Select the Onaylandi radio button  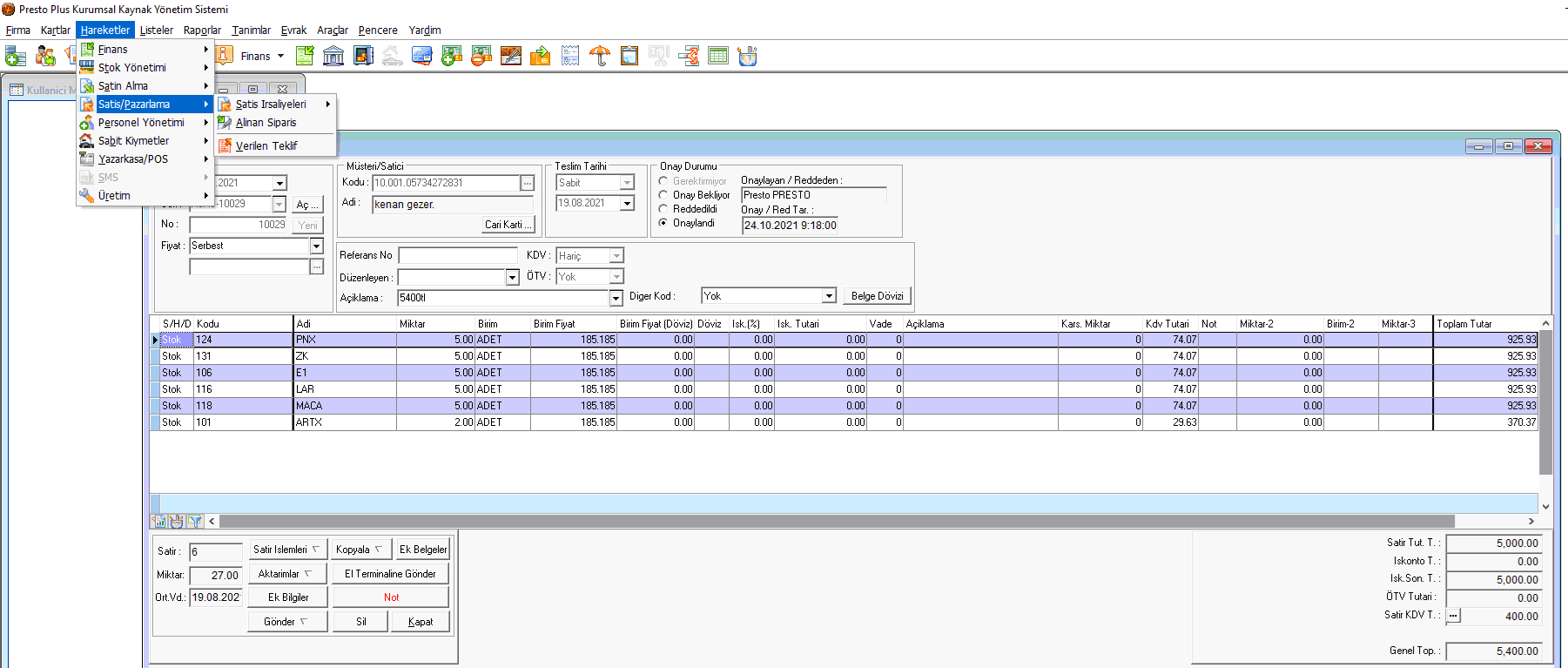[663, 223]
